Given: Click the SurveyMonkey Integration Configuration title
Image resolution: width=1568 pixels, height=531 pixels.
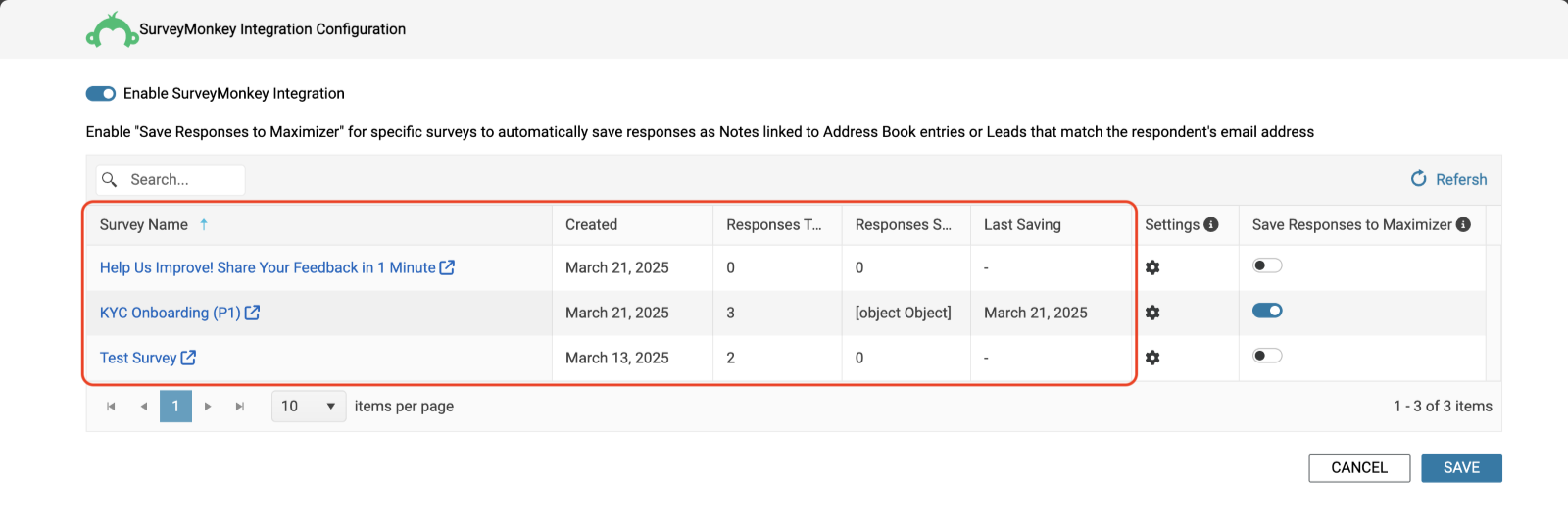Looking at the screenshot, I should (272, 29).
